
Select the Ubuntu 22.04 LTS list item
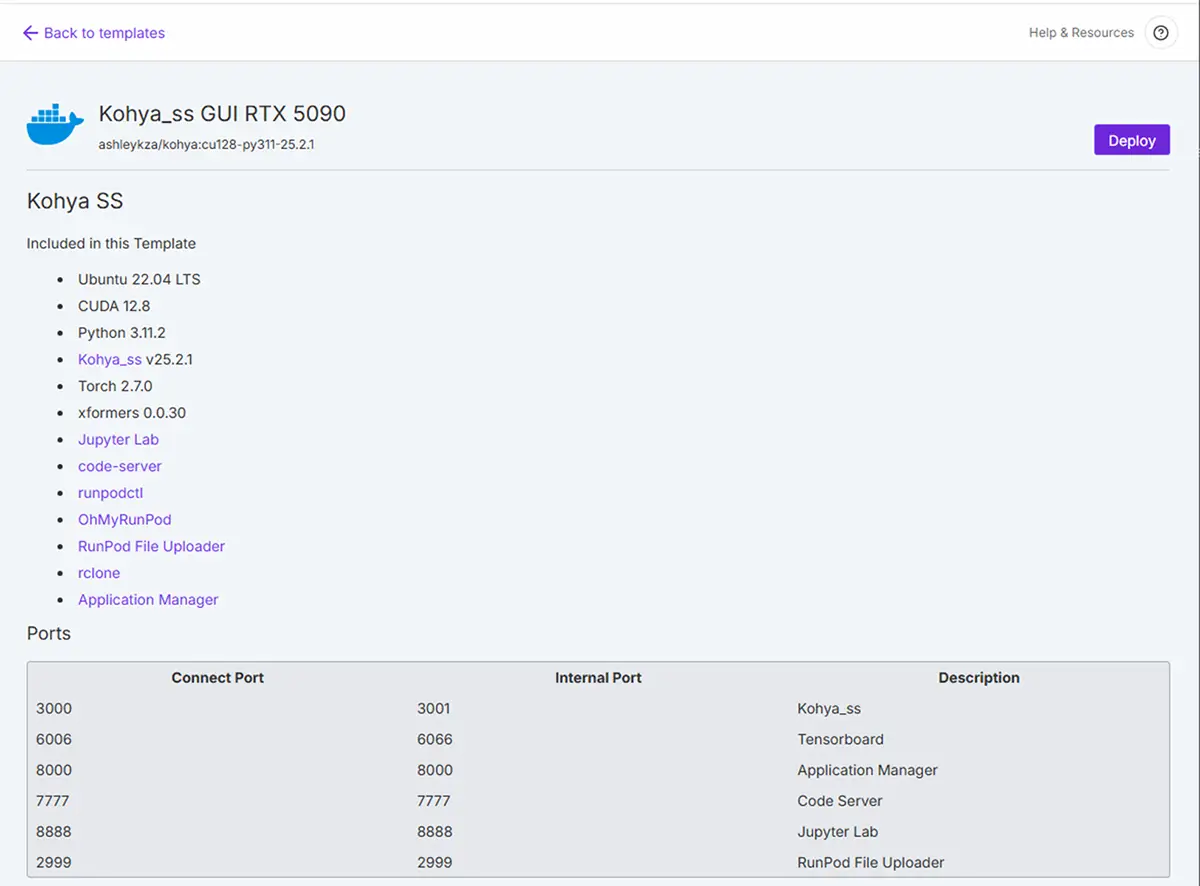[139, 279]
